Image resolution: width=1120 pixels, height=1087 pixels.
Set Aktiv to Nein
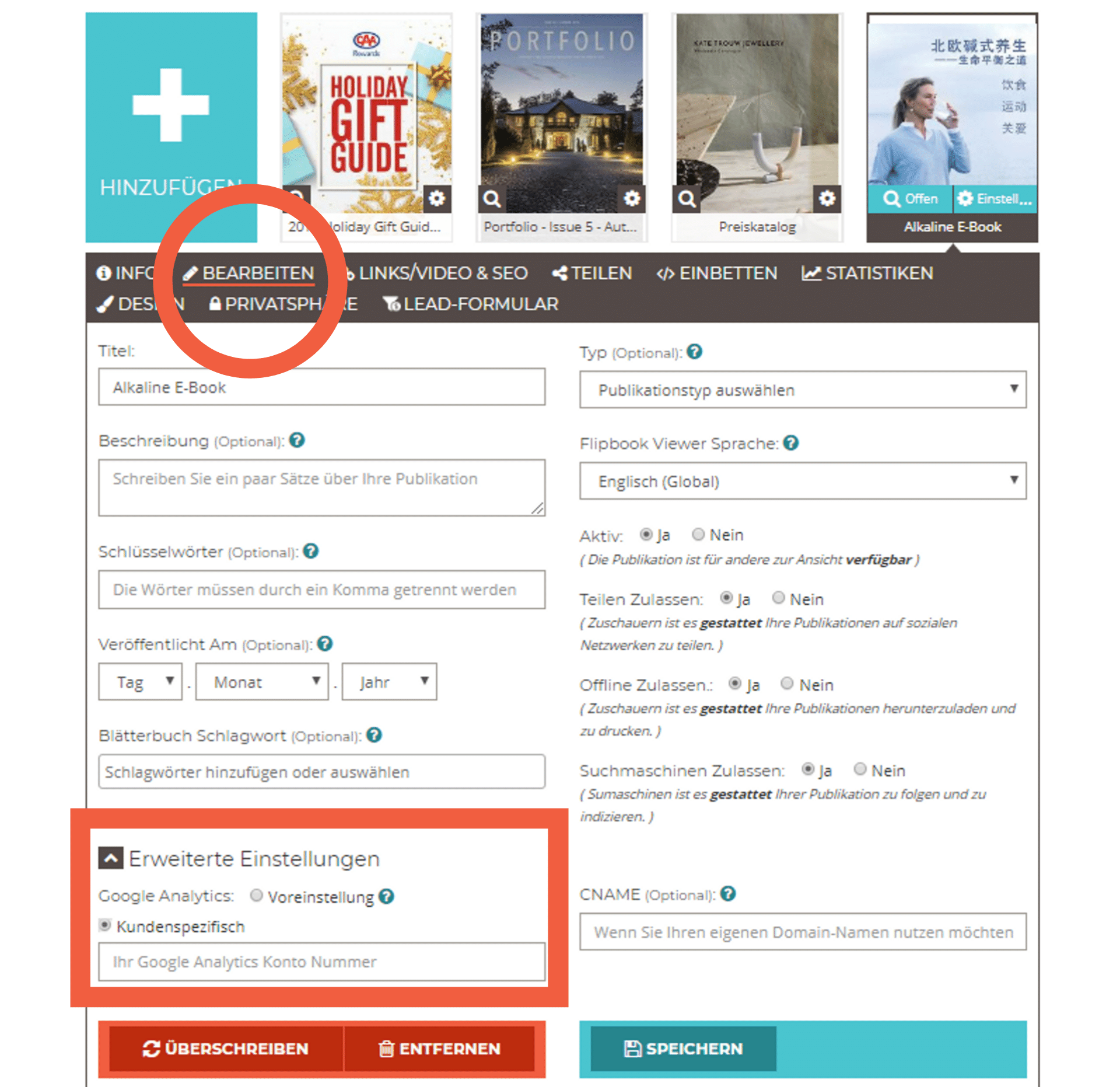coord(698,534)
